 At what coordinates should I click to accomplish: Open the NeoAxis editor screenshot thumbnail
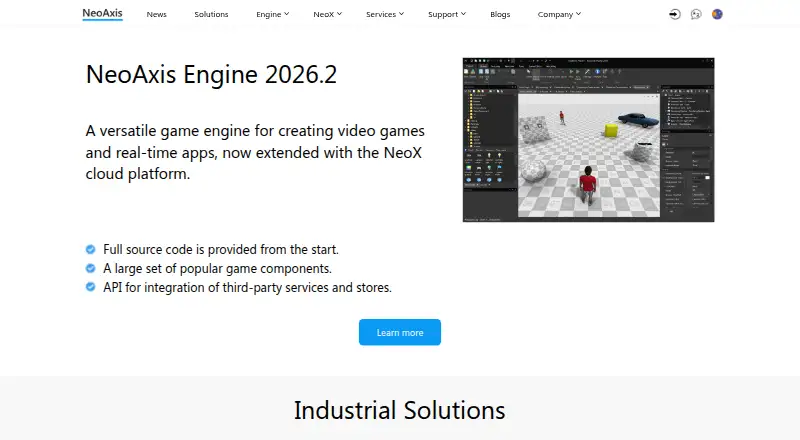click(588, 140)
